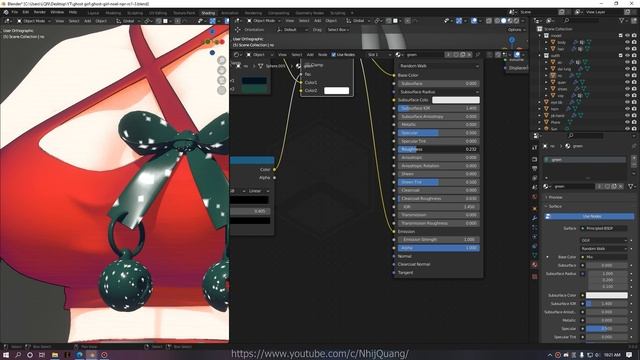Image resolution: width=640 pixels, height=360 pixels.
Task: Open Object Mode dropdown in left viewport
Action: click(x=33, y=20)
